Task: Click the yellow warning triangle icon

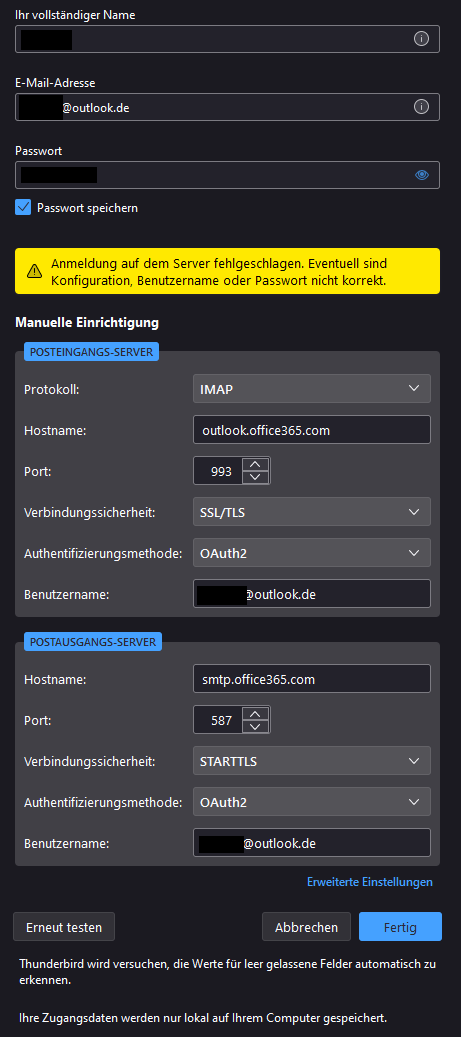Action: tap(34, 271)
